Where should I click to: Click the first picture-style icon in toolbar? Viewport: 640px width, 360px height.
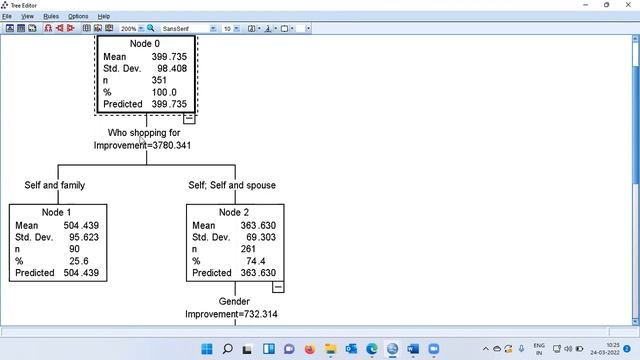pyautogui.click(x=10, y=28)
